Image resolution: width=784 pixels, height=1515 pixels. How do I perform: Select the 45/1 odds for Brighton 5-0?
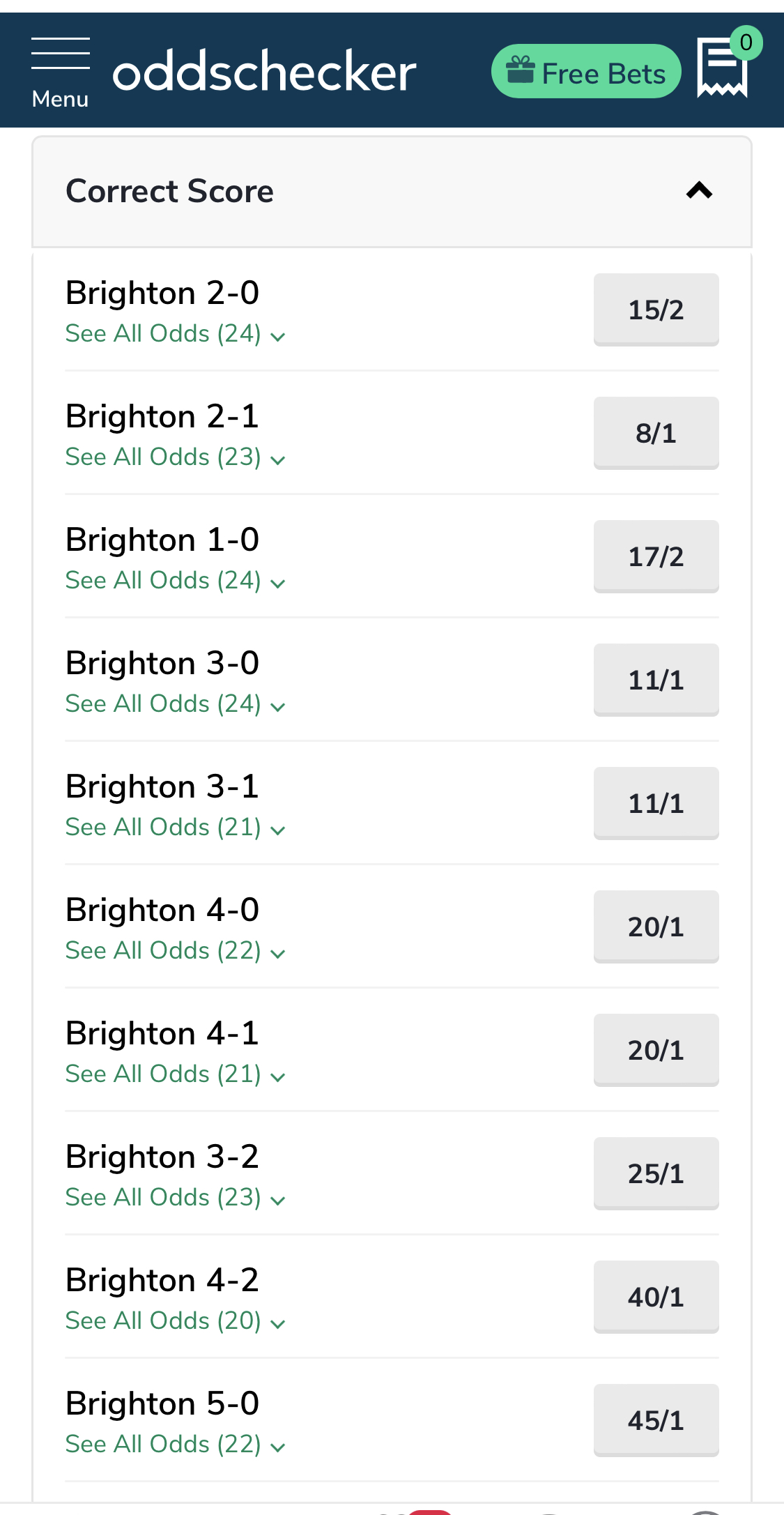pyautogui.click(x=656, y=1420)
